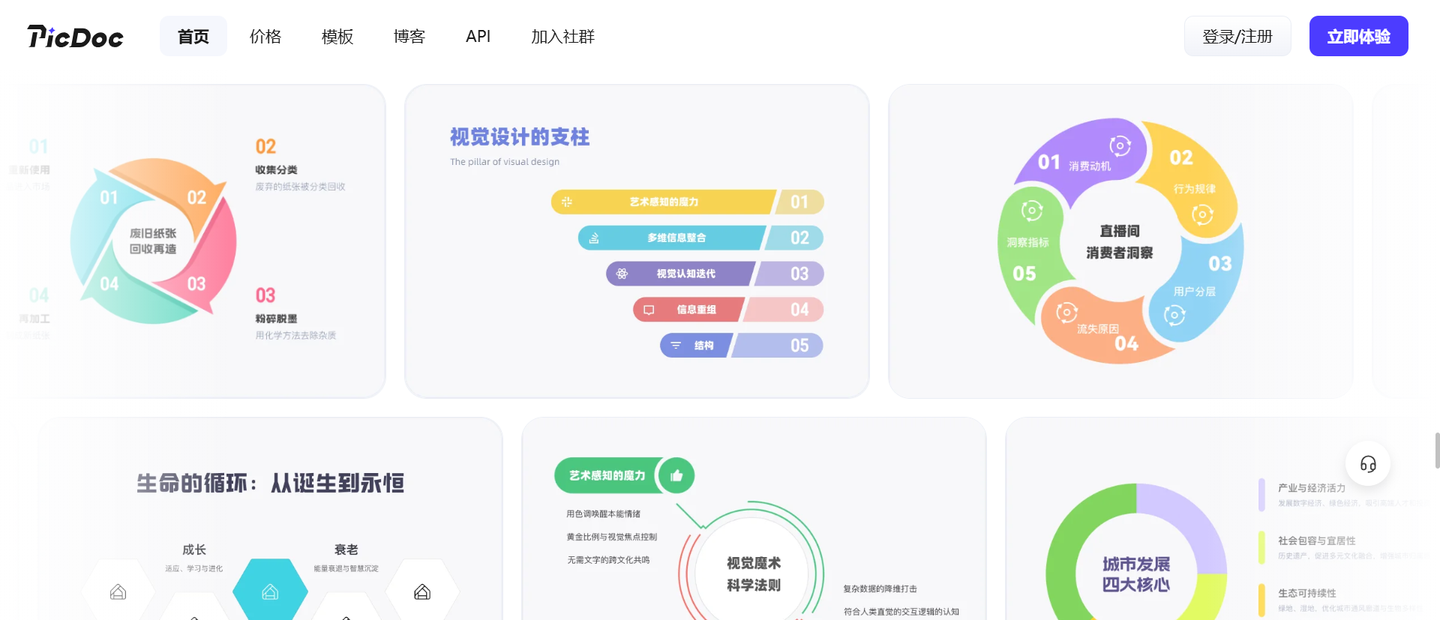This screenshot has height=620, width=1440.
Task: Click the purple color bar beside 产业与经济活力
Action: pyautogui.click(x=1262, y=494)
